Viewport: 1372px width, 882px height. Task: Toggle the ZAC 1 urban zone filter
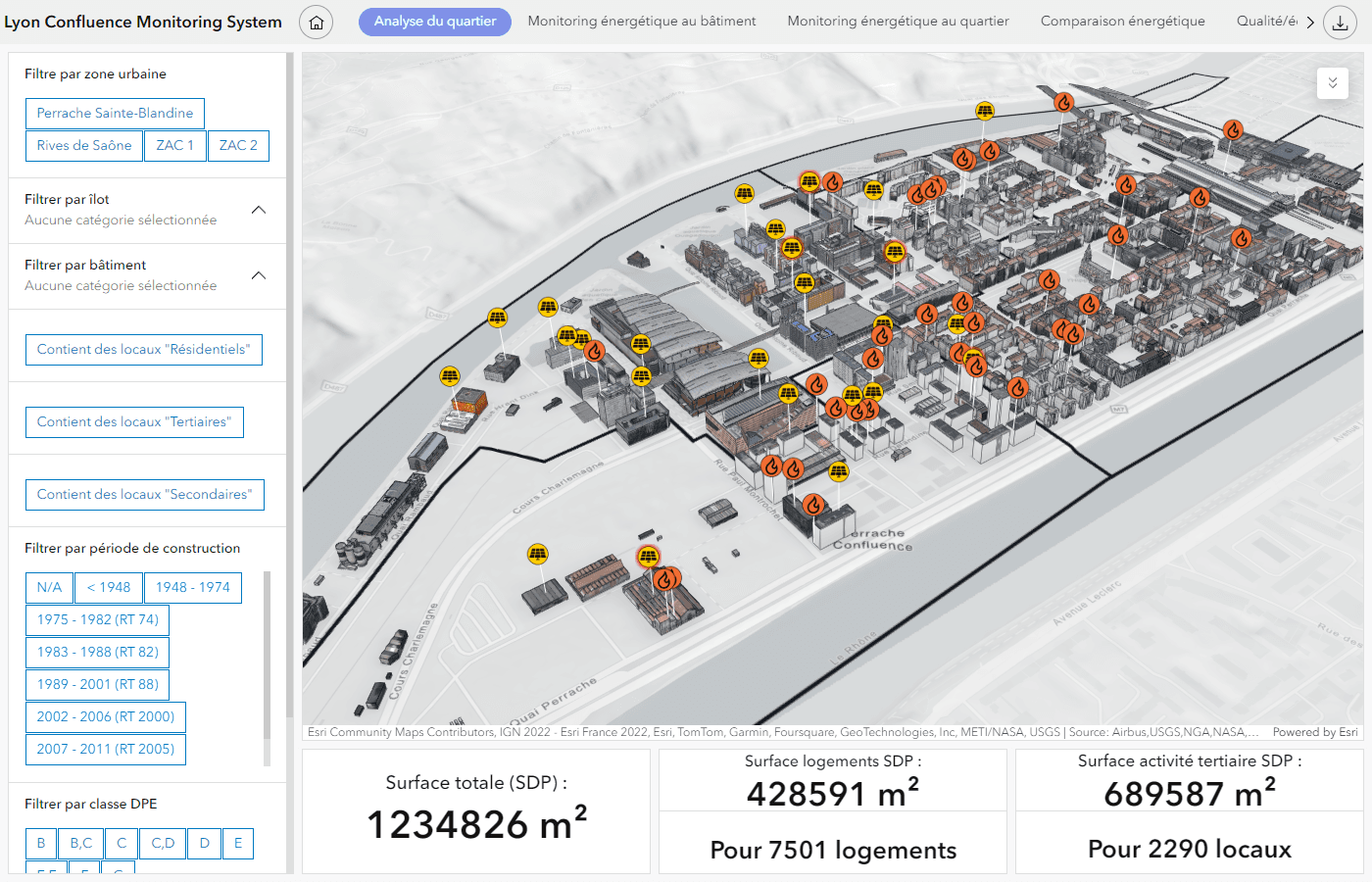tap(175, 145)
